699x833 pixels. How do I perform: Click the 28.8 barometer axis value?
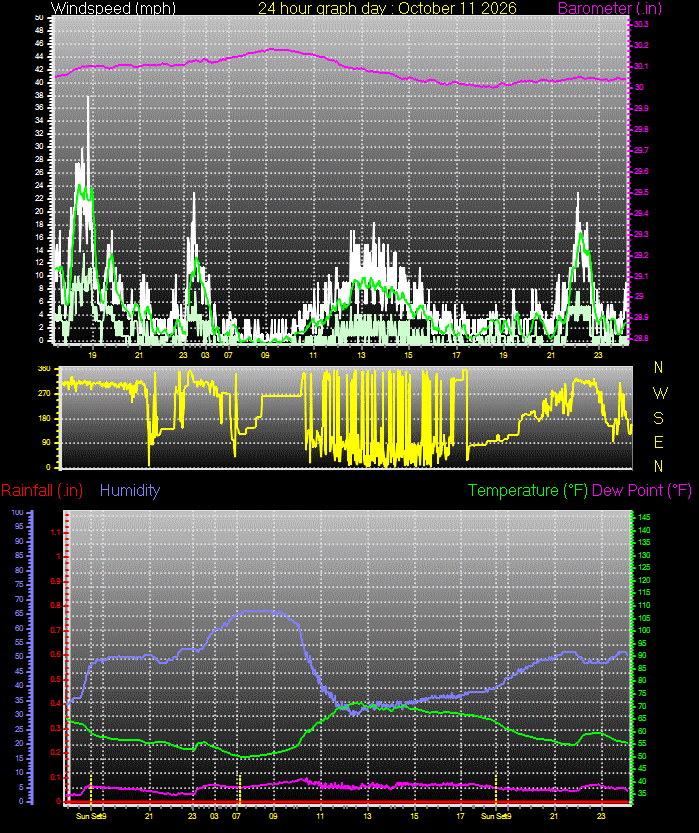pos(641,338)
